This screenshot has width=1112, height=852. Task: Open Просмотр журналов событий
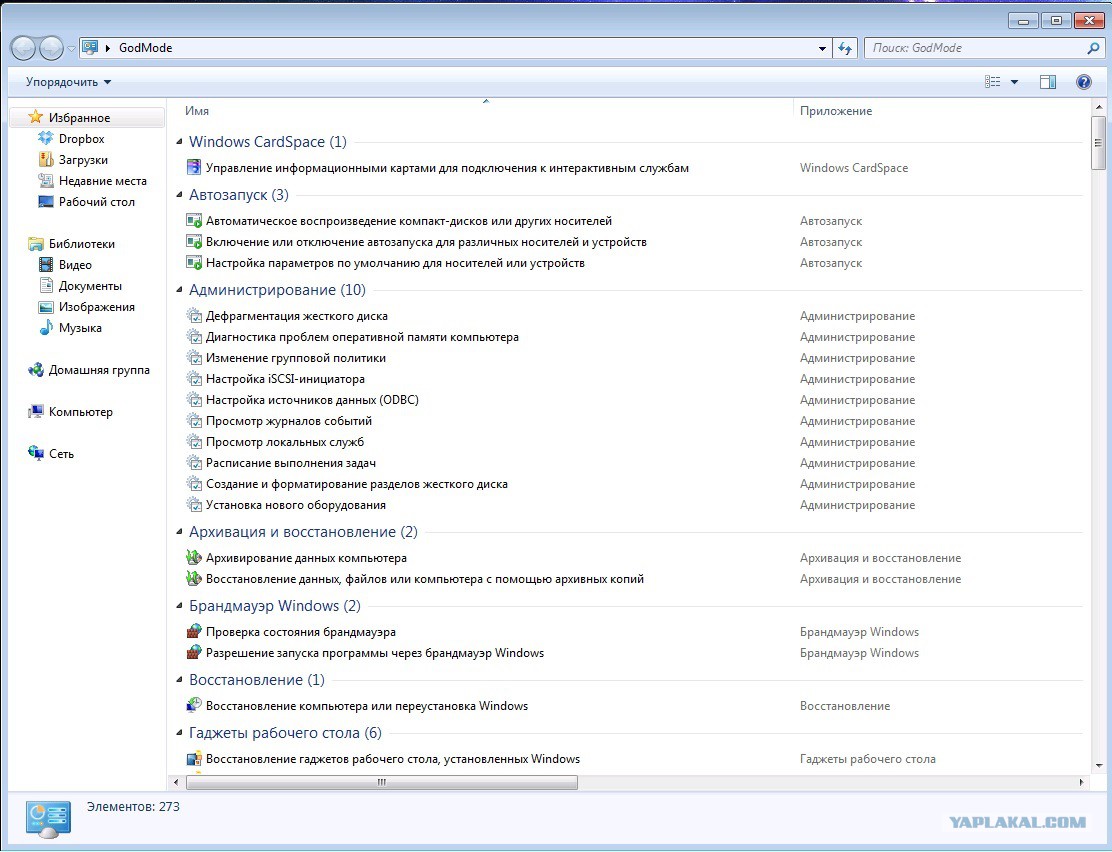[x=289, y=421]
